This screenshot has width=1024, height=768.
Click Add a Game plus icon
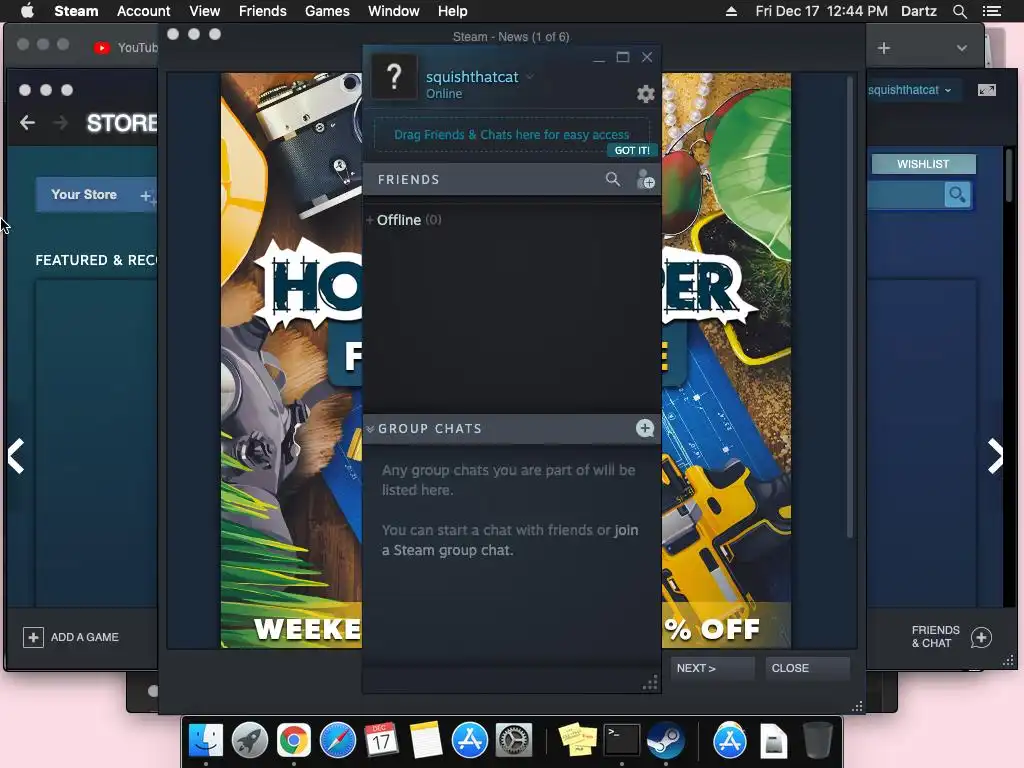coord(33,637)
